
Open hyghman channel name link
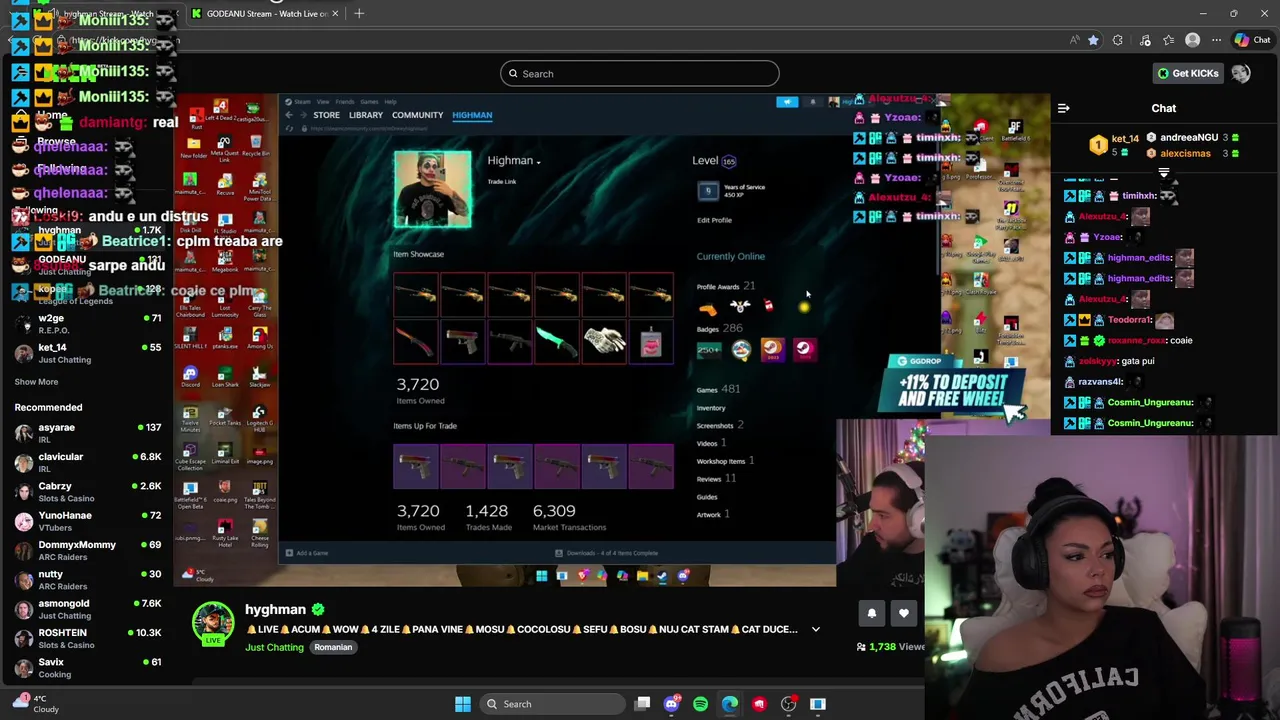[275, 609]
